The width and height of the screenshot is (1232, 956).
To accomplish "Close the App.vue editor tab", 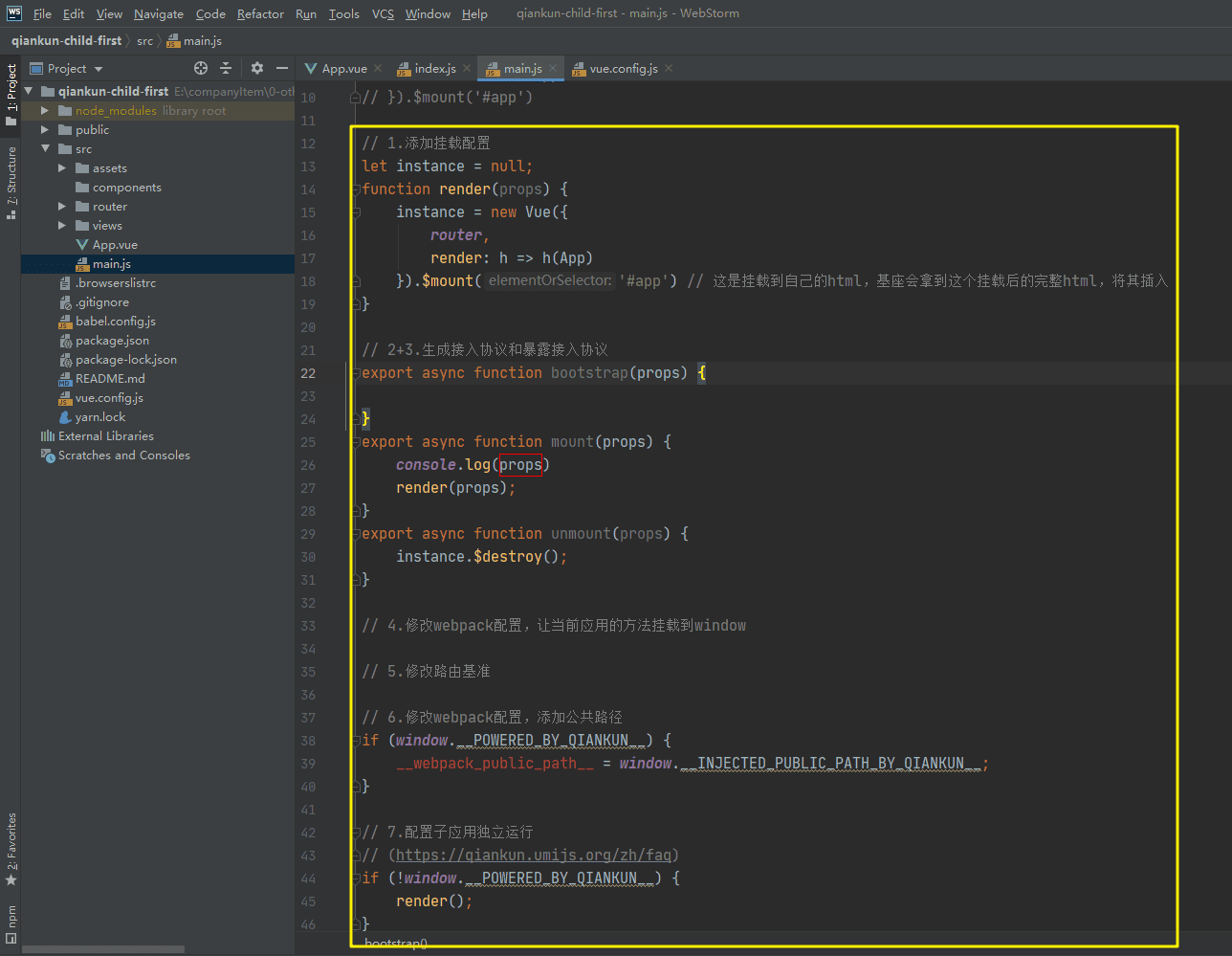I will point(378,68).
